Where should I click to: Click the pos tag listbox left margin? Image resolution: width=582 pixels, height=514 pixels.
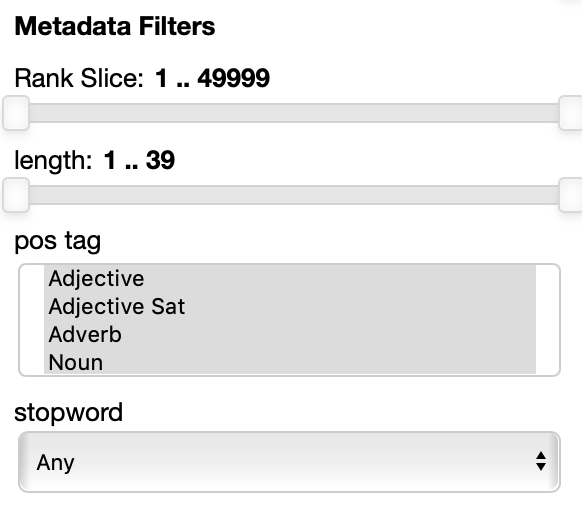coord(32,320)
